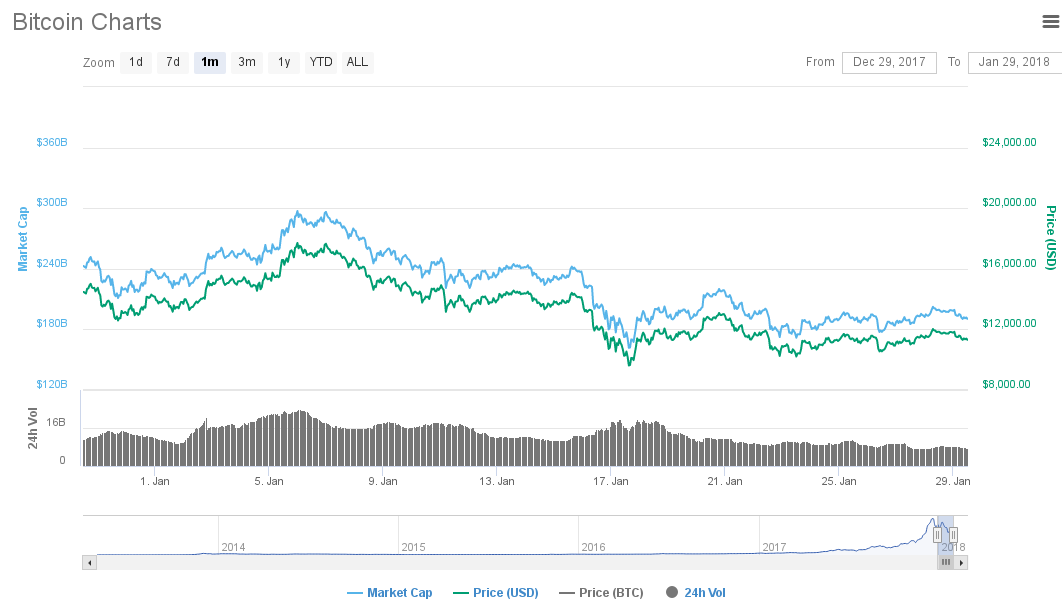The width and height of the screenshot is (1062, 604).
Task: Switch zoom to 3m
Action: (x=247, y=62)
